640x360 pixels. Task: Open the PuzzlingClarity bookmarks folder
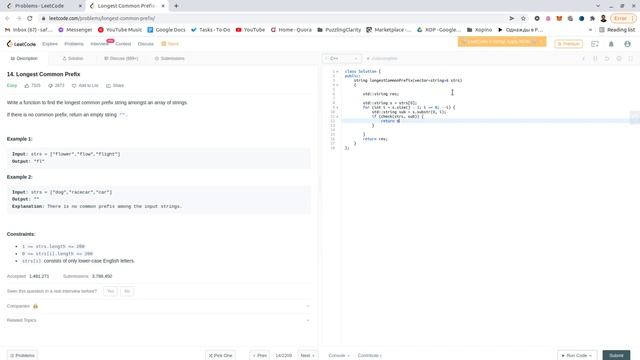pyautogui.click(x=339, y=30)
